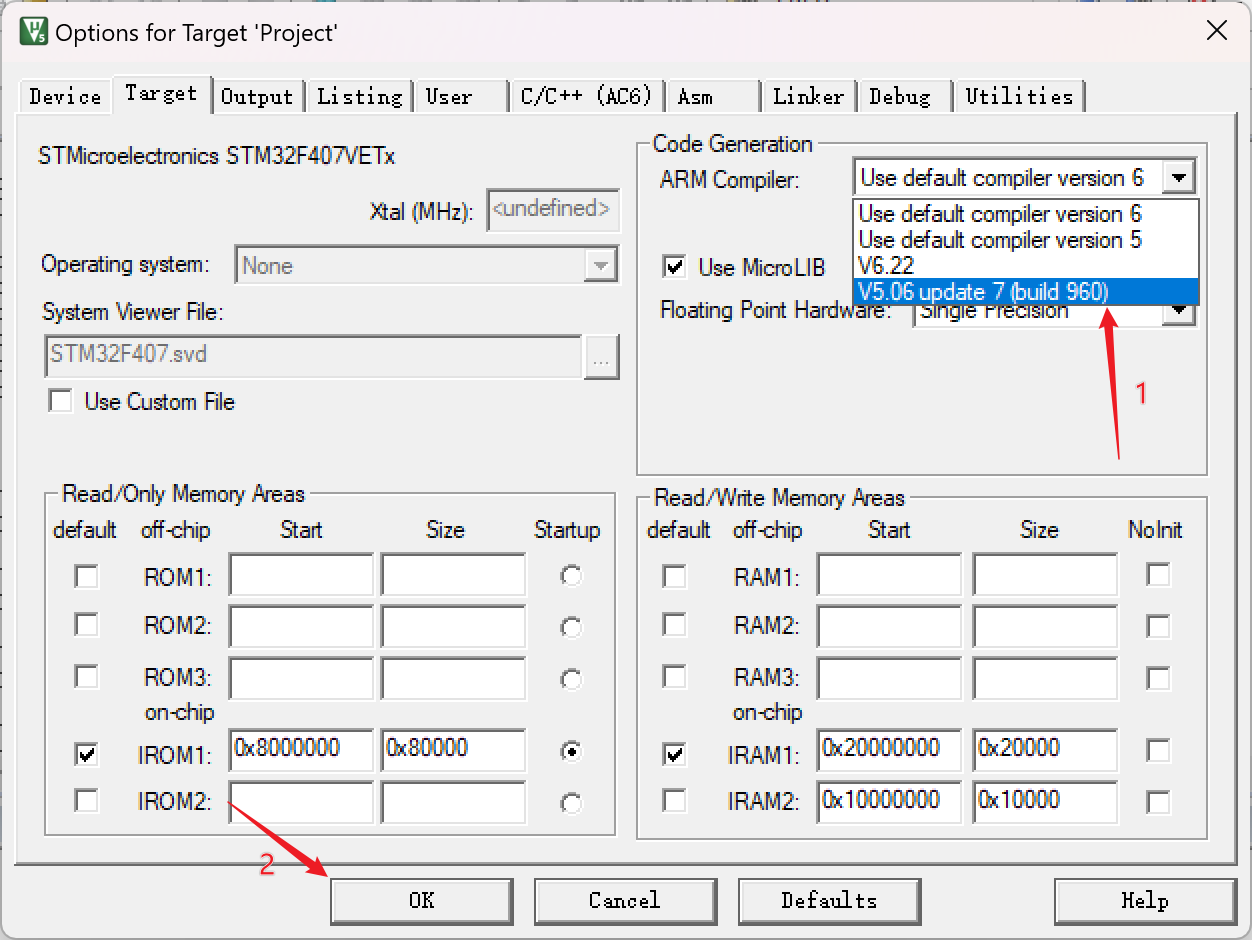Viewport: 1252px width, 940px height.
Task: Open the ARM Compiler dropdown arrow
Action: pyautogui.click(x=1179, y=178)
